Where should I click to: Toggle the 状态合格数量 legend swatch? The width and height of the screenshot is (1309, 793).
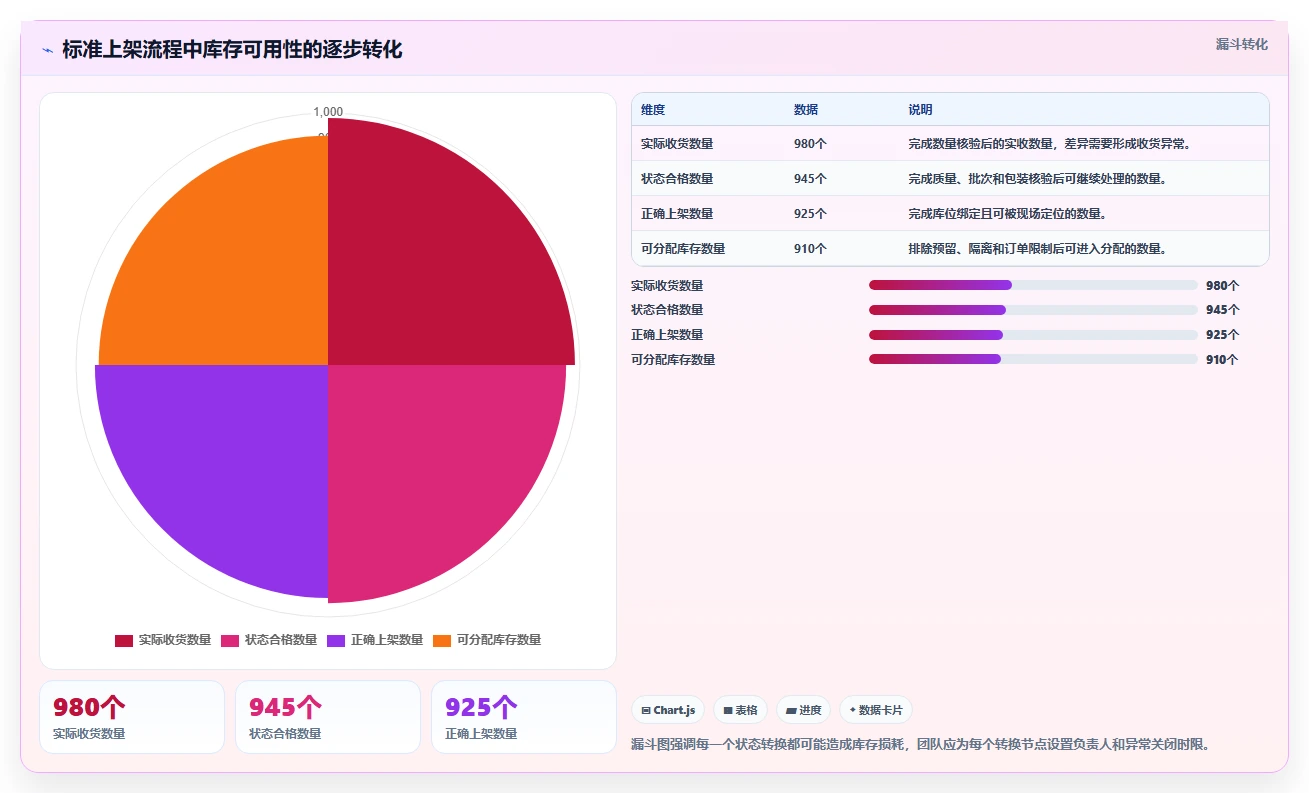click(230, 640)
